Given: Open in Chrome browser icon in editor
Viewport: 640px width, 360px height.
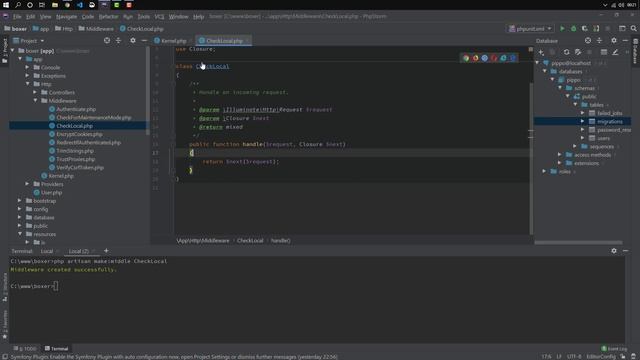Looking at the screenshot, I should point(466,58).
